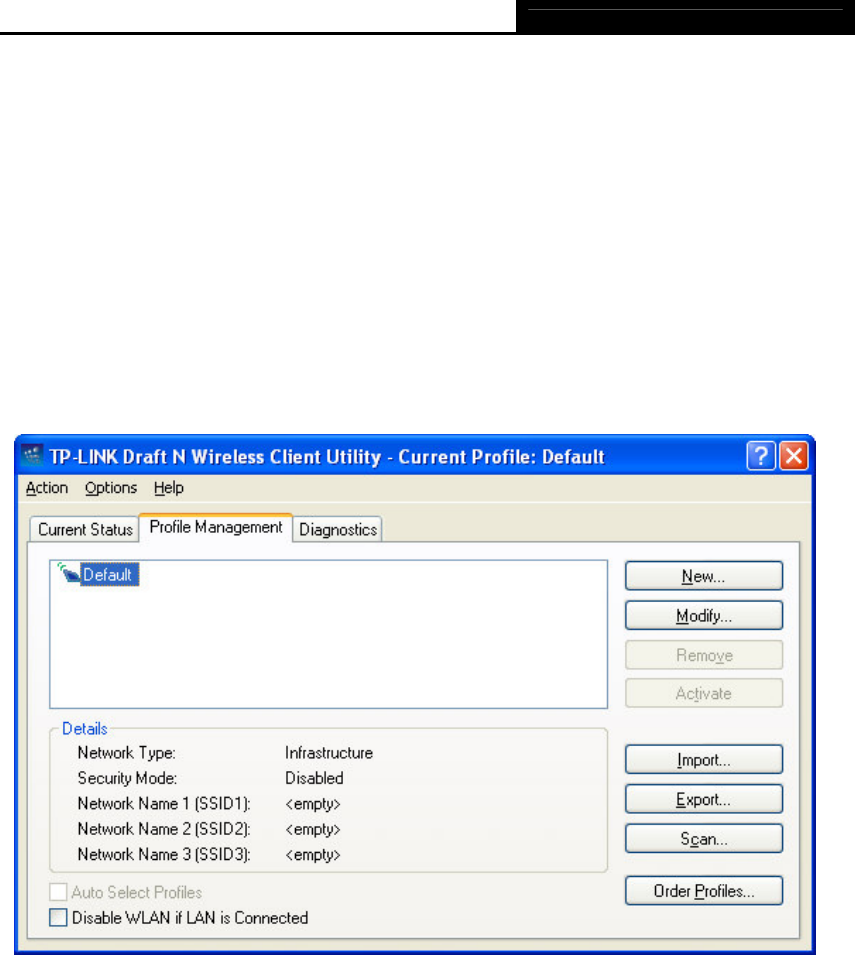Click the title bar Help question mark button

coord(761,456)
